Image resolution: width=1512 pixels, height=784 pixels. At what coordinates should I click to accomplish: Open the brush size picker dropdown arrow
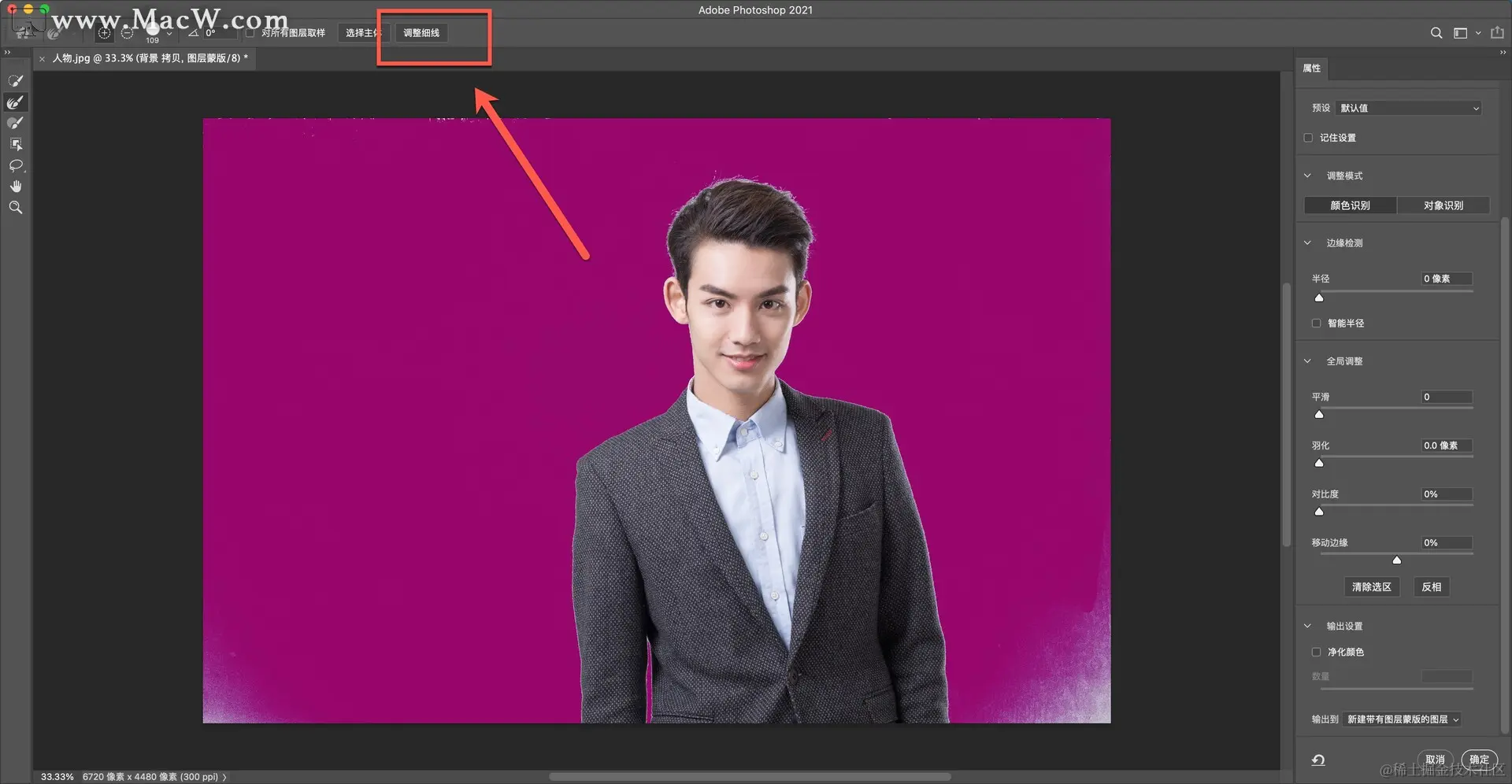(169, 33)
